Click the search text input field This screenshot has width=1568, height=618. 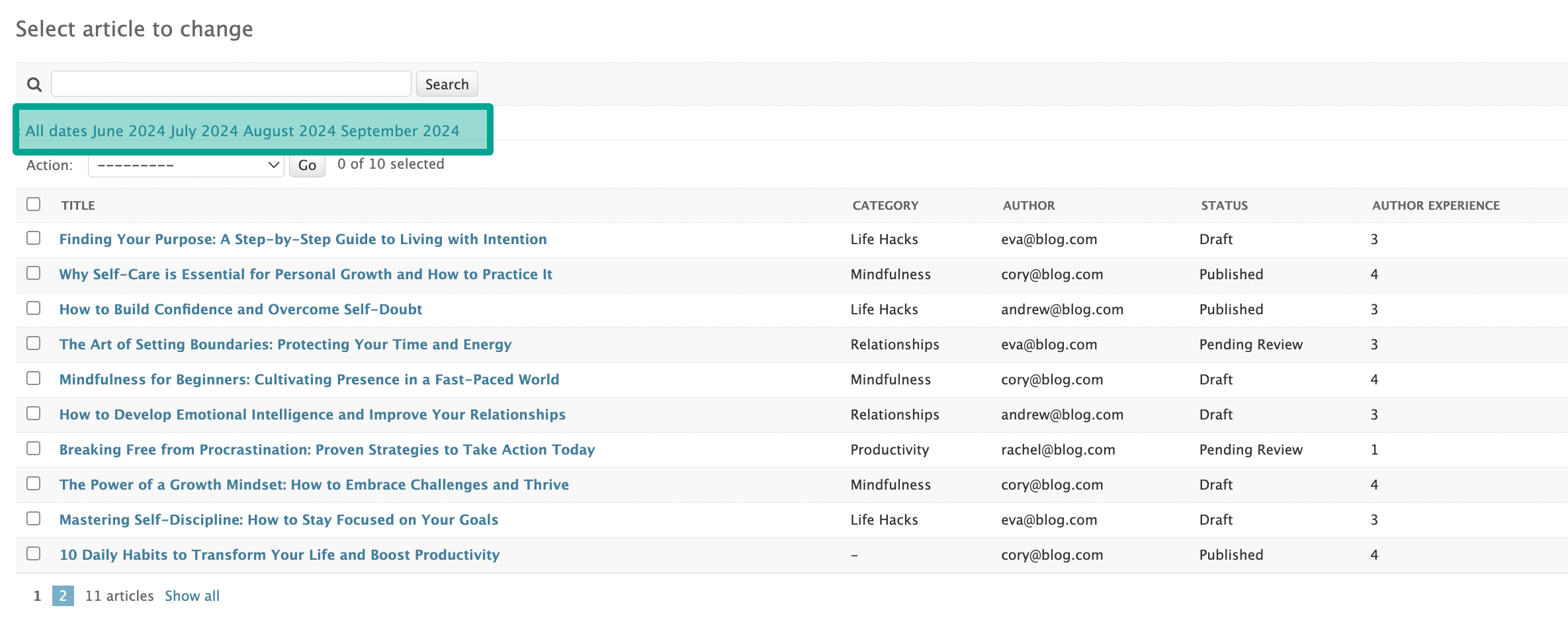point(231,84)
